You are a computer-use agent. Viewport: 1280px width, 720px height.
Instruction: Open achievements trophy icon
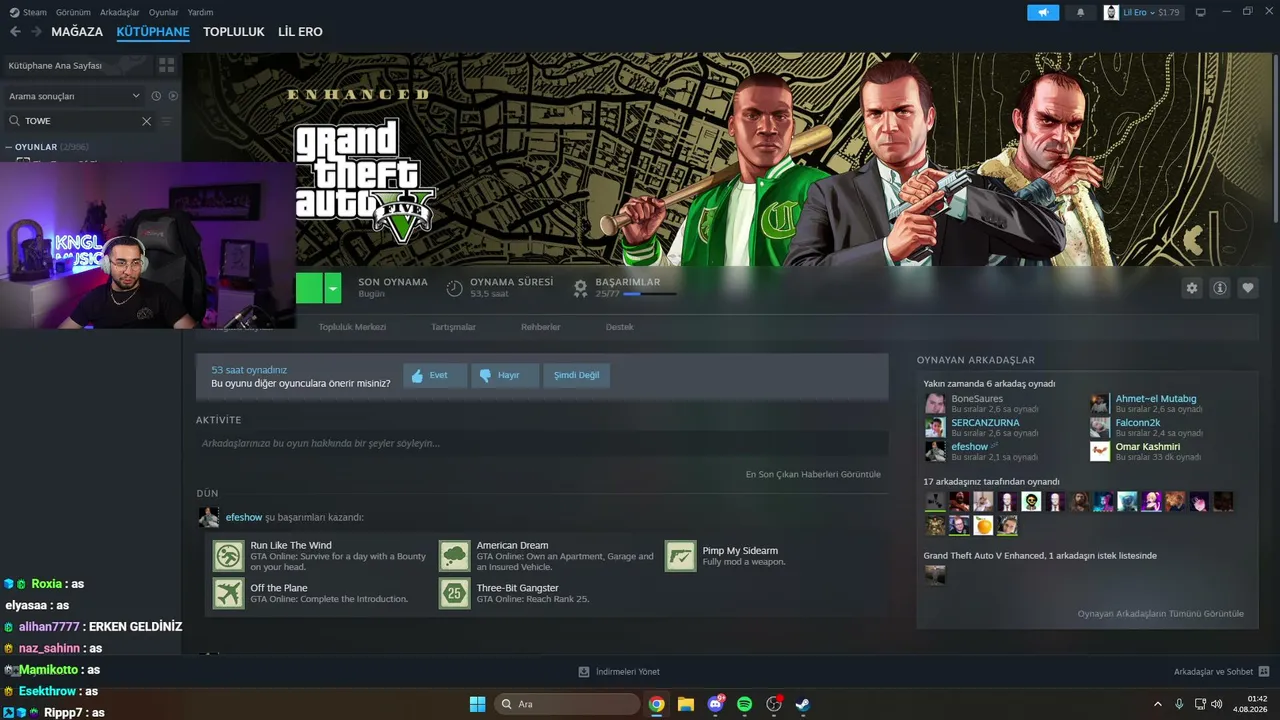tap(580, 288)
